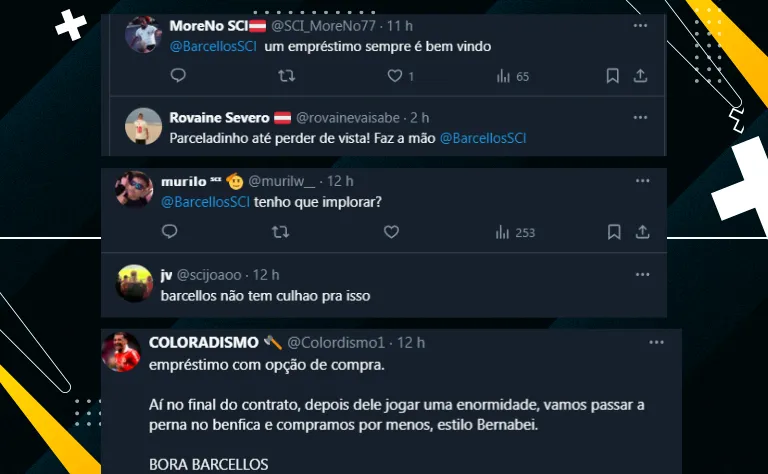
Task: Retweet MoreNo SCI's tweet
Action: tap(285, 76)
